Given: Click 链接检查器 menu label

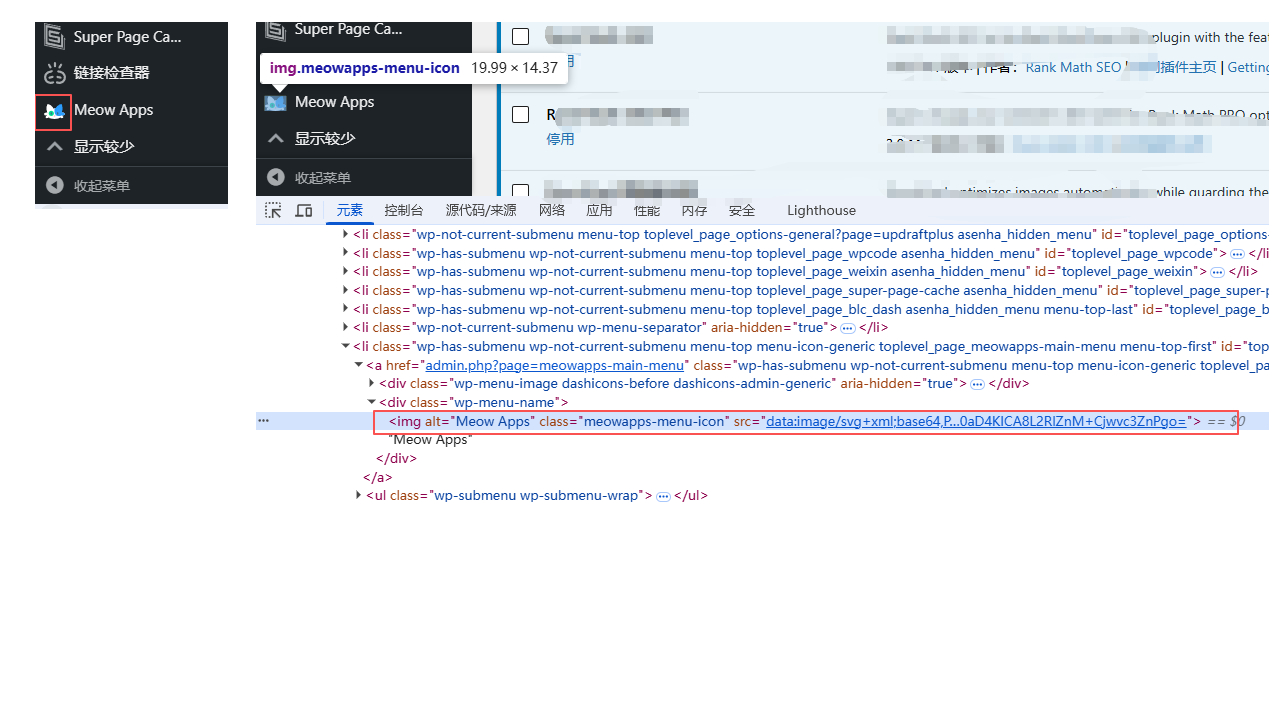Looking at the screenshot, I should pyautogui.click(x=111, y=73).
